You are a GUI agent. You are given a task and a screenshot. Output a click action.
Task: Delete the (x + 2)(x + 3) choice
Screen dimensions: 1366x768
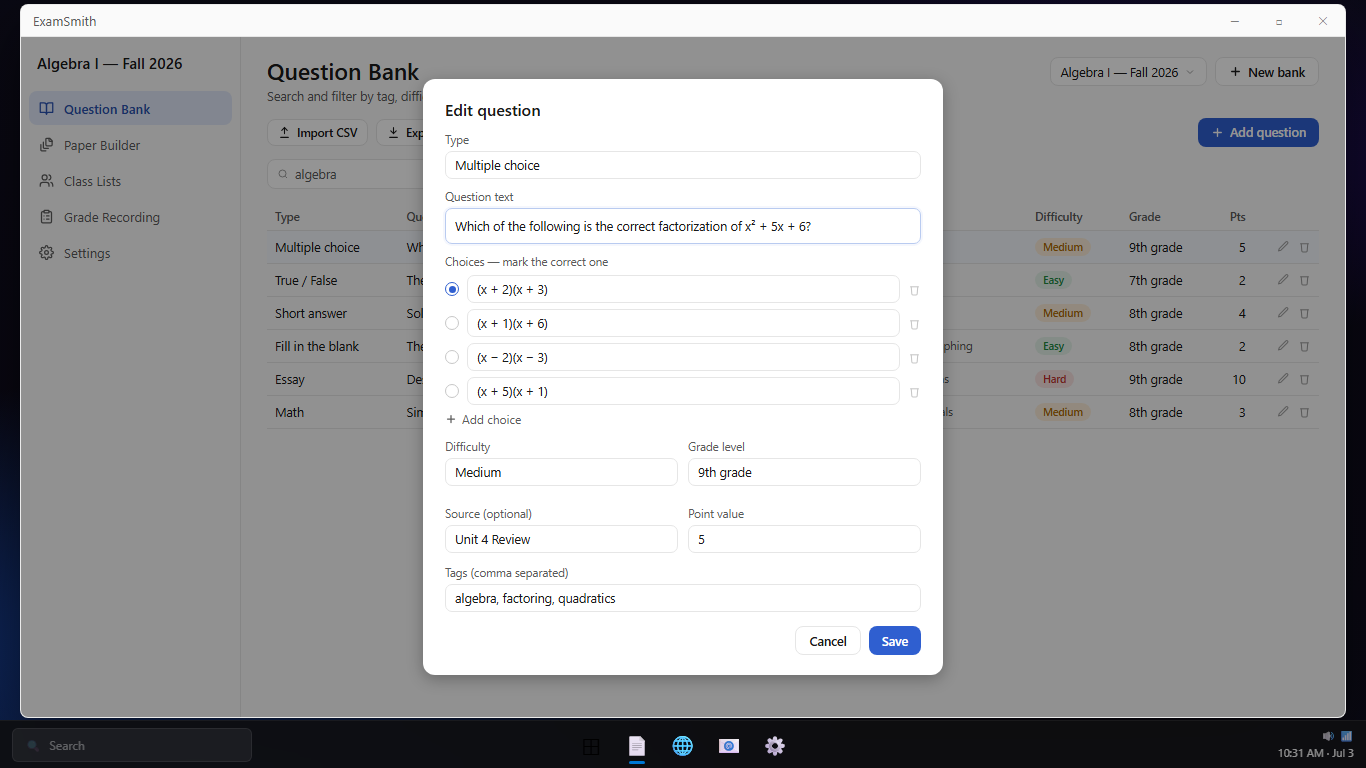(914, 290)
